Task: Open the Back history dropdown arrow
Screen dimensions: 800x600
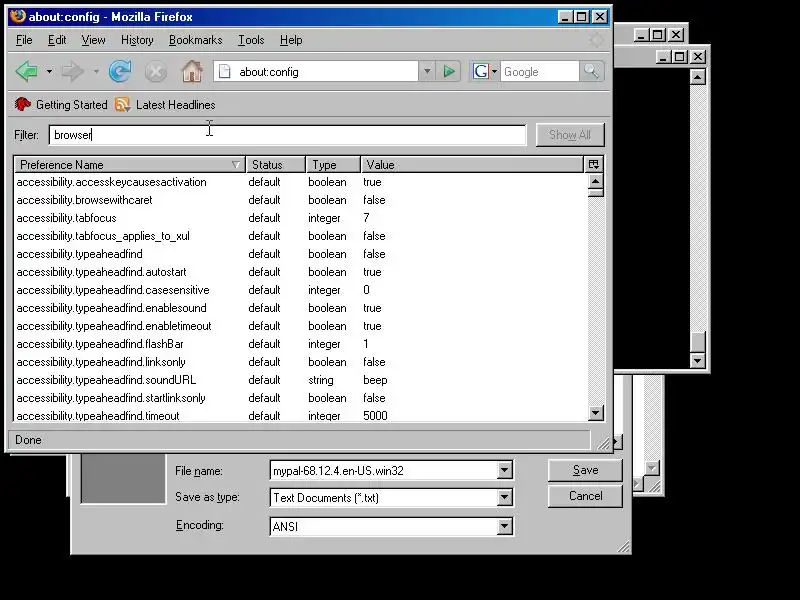Action: pos(49,71)
